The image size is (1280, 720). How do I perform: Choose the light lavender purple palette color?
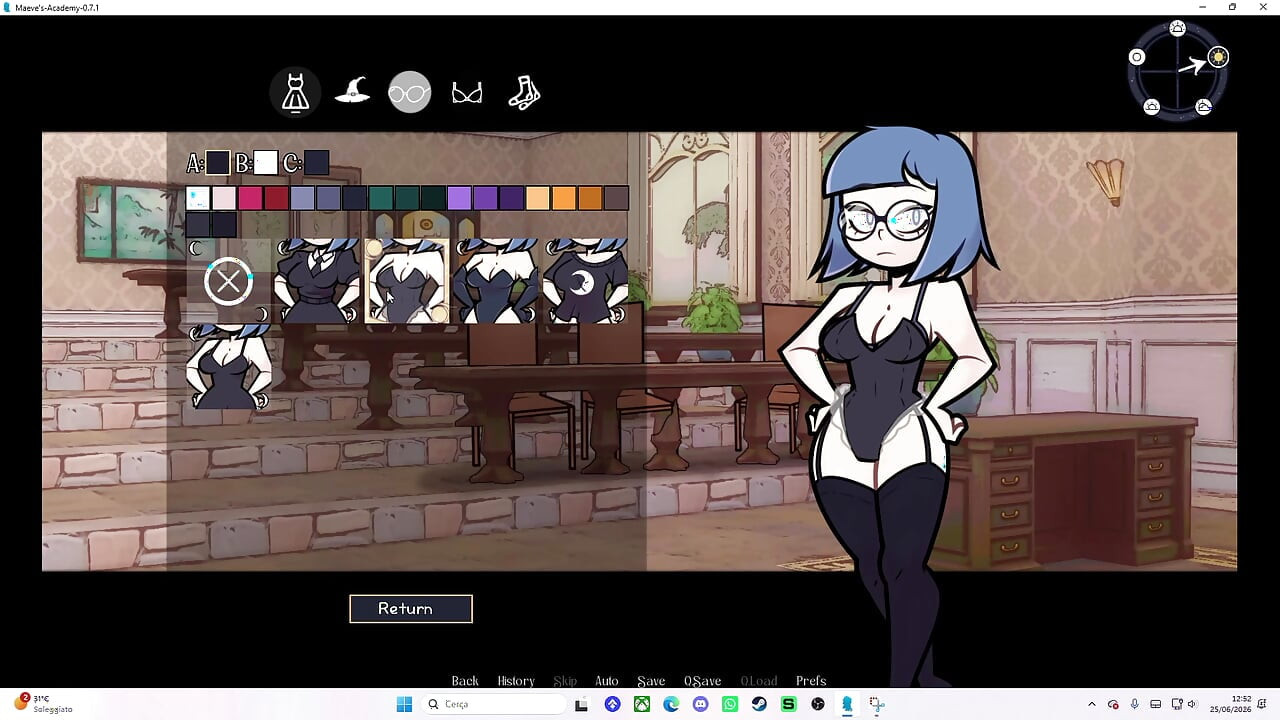click(x=459, y=198)
